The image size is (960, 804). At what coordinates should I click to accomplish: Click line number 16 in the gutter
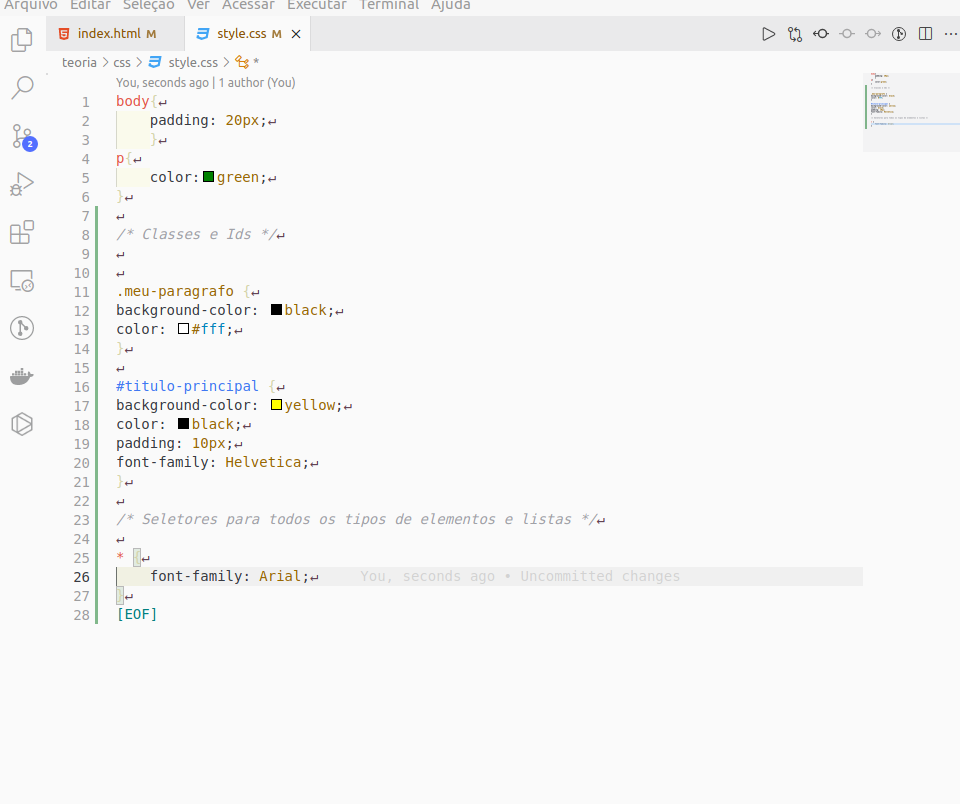tap(81, 387)
